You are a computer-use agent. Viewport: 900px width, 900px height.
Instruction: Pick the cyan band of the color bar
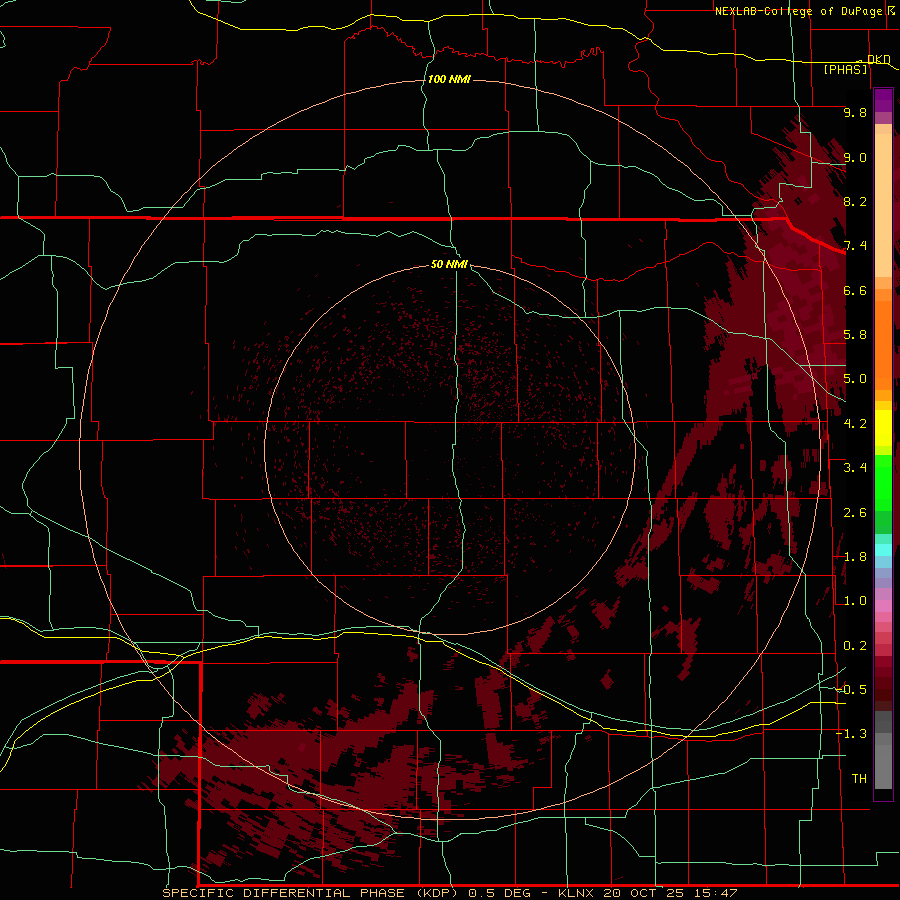pyautogui.click(x=883, y=550)
